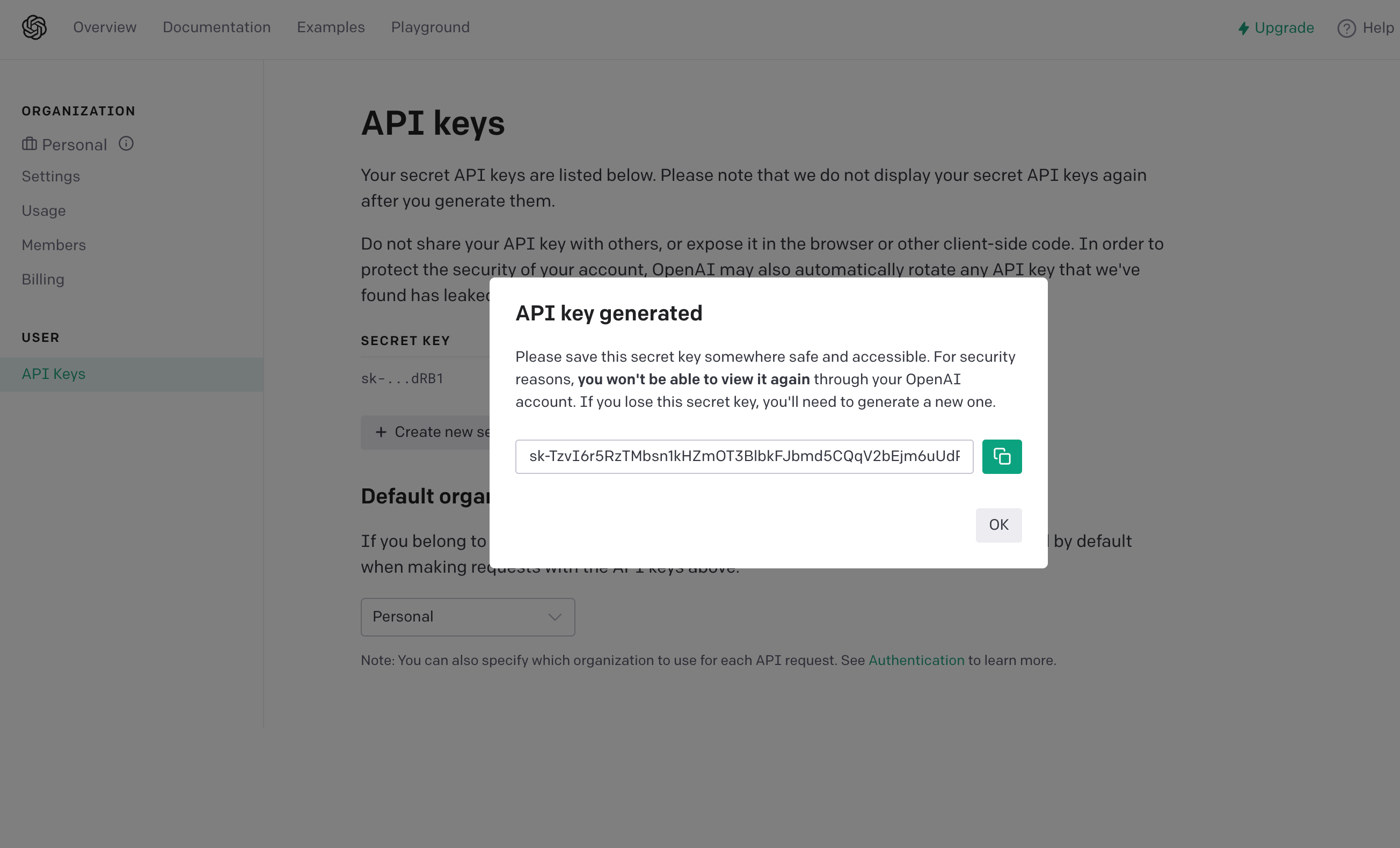Click the Upgrade lightning bolt icon
Screen dimensions: 1400x848
click(1243, 28)
